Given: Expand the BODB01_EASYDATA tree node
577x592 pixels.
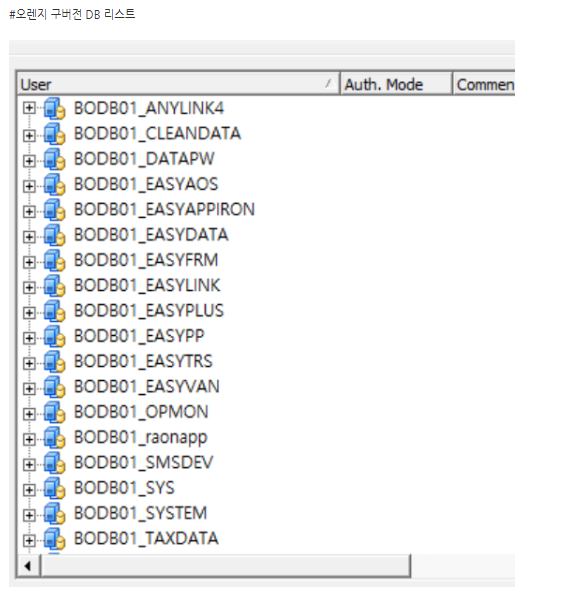Looking at the screenshot, I should point(29,237).
